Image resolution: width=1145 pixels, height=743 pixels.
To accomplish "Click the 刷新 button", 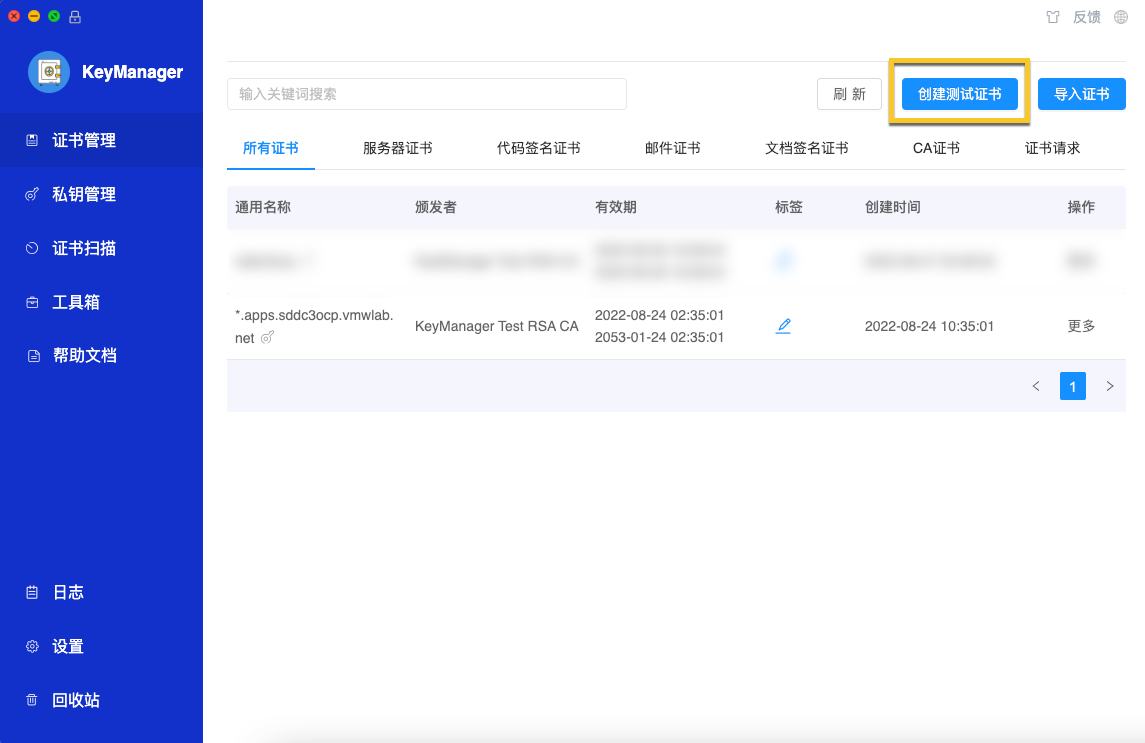I will (849, 94).
